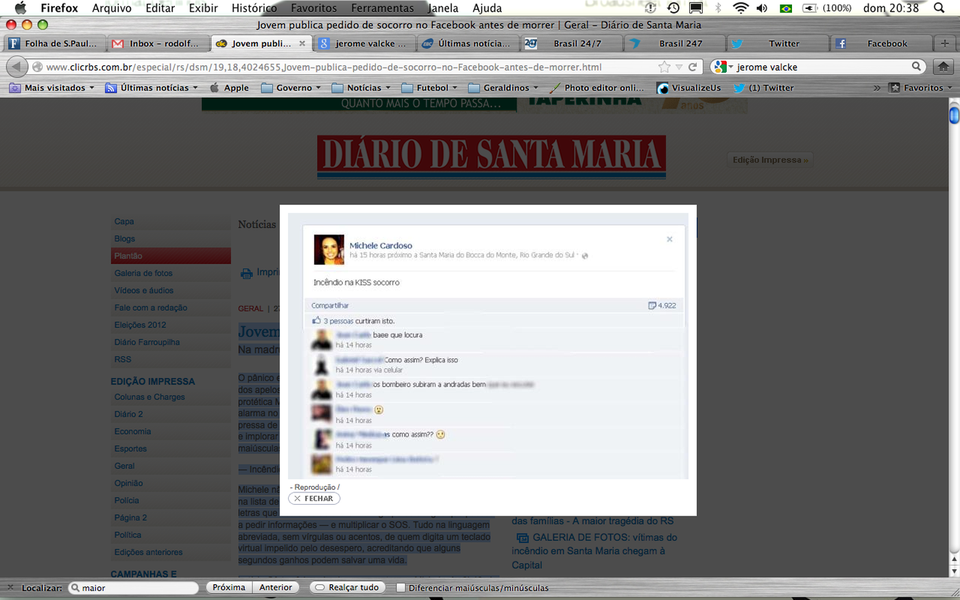Expand the Últimas notícias bookmark feed
This screenshot has height=600, width=960.
[152, 88]
